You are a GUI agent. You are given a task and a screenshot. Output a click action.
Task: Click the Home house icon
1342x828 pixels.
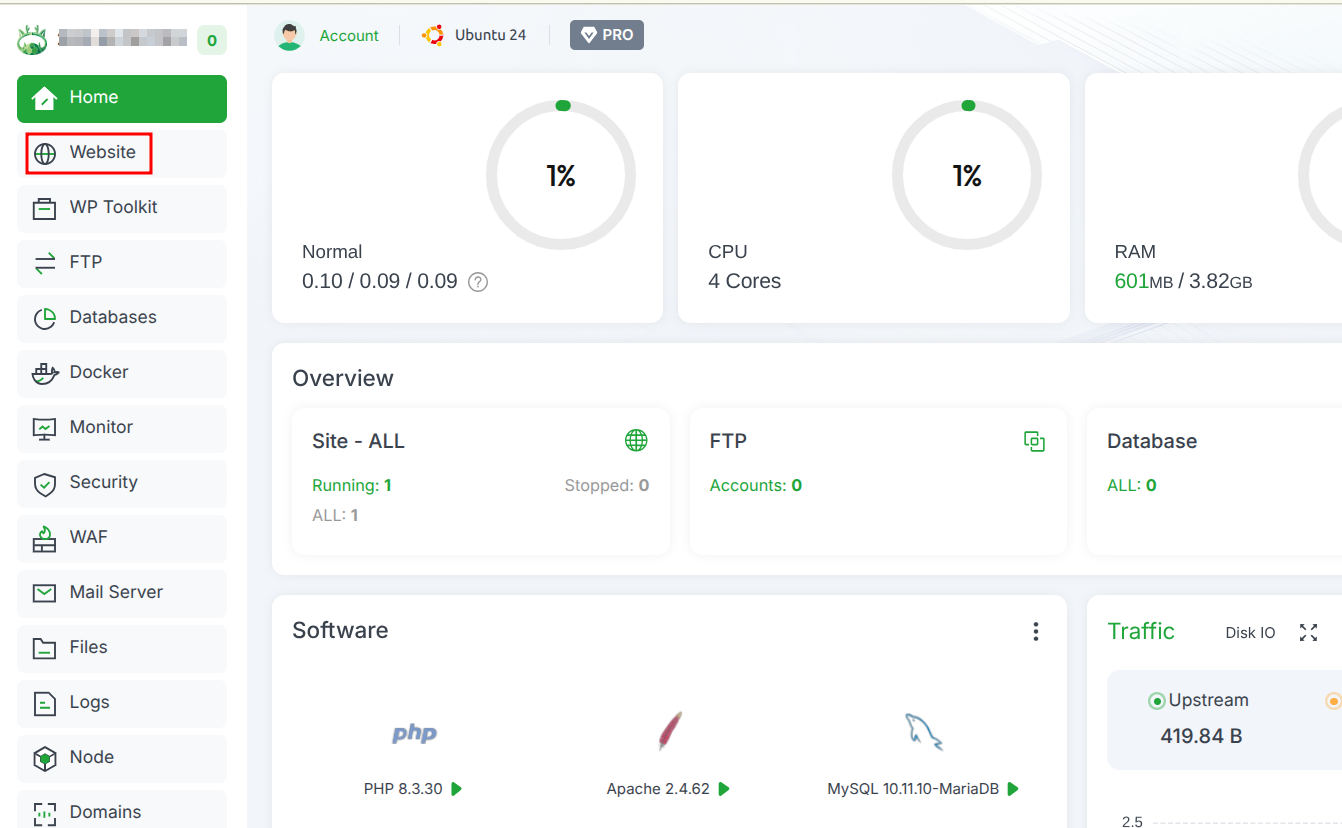click(44, 98)
